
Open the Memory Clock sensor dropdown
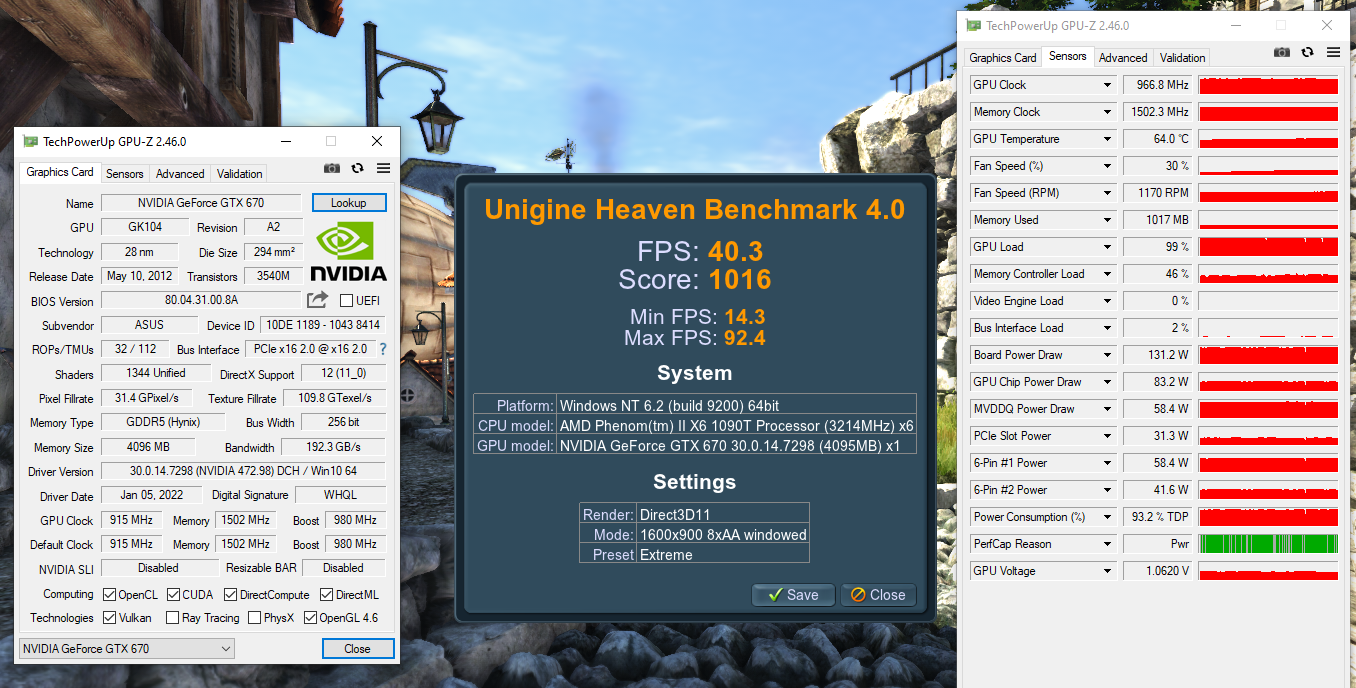[1107, 112]
